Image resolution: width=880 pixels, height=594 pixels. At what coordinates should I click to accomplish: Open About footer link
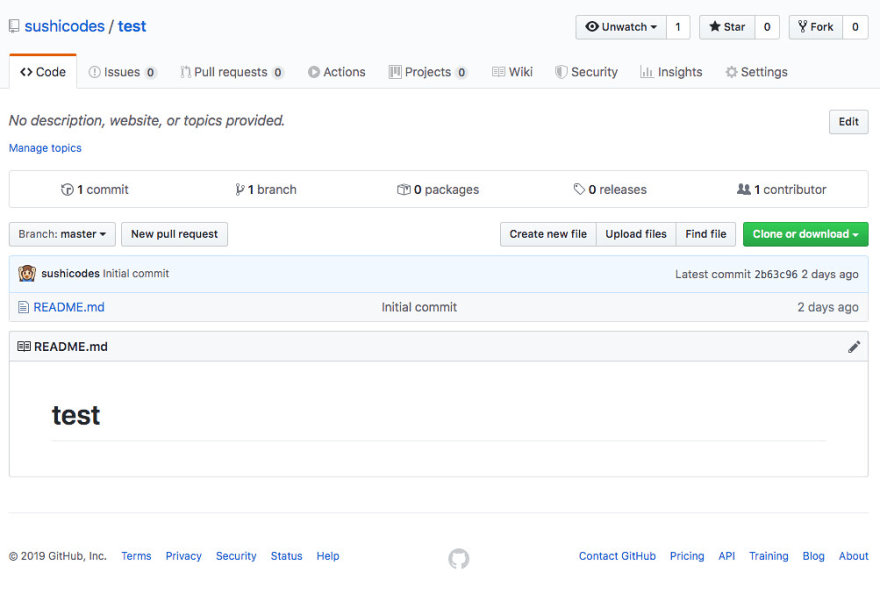pos(854,556)
